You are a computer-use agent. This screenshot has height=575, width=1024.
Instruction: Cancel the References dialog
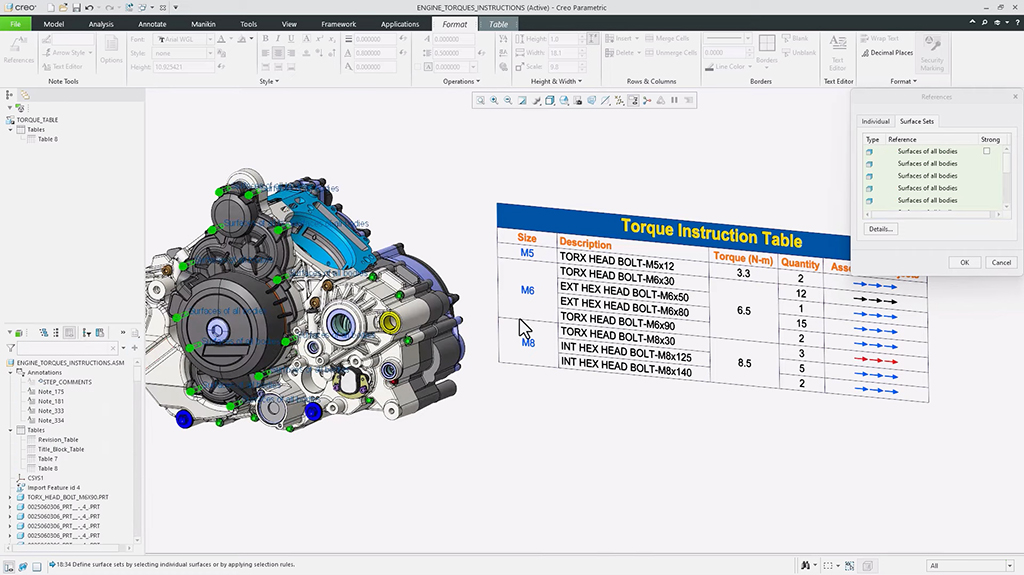(1001, 263)
